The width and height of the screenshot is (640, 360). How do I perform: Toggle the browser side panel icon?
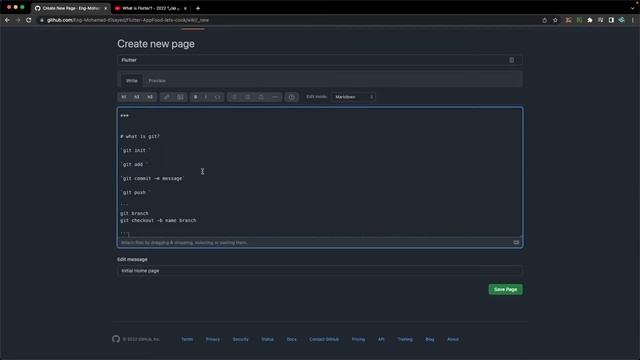tap(611, 20)
